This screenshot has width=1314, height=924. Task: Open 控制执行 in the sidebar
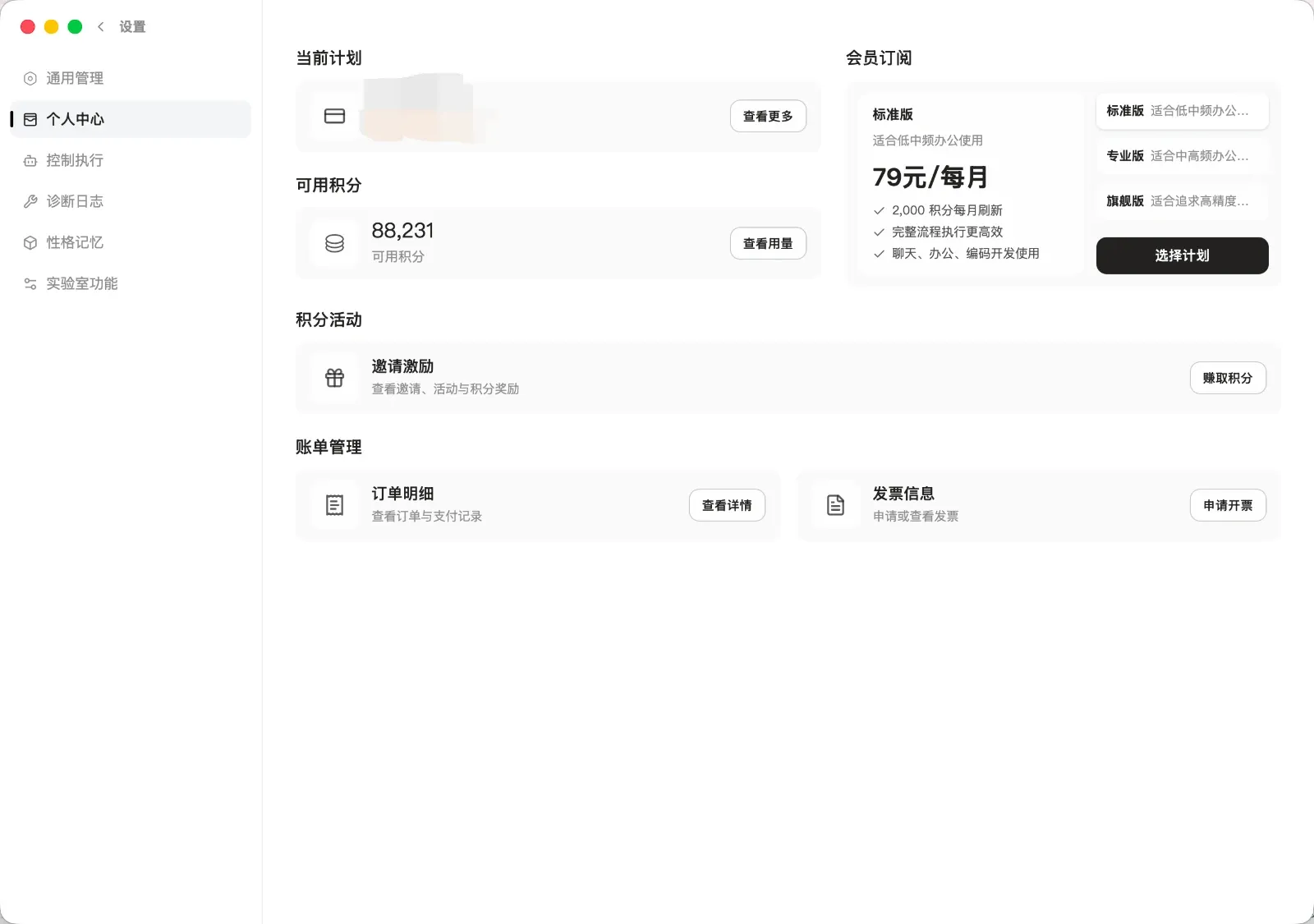point(131,160)
